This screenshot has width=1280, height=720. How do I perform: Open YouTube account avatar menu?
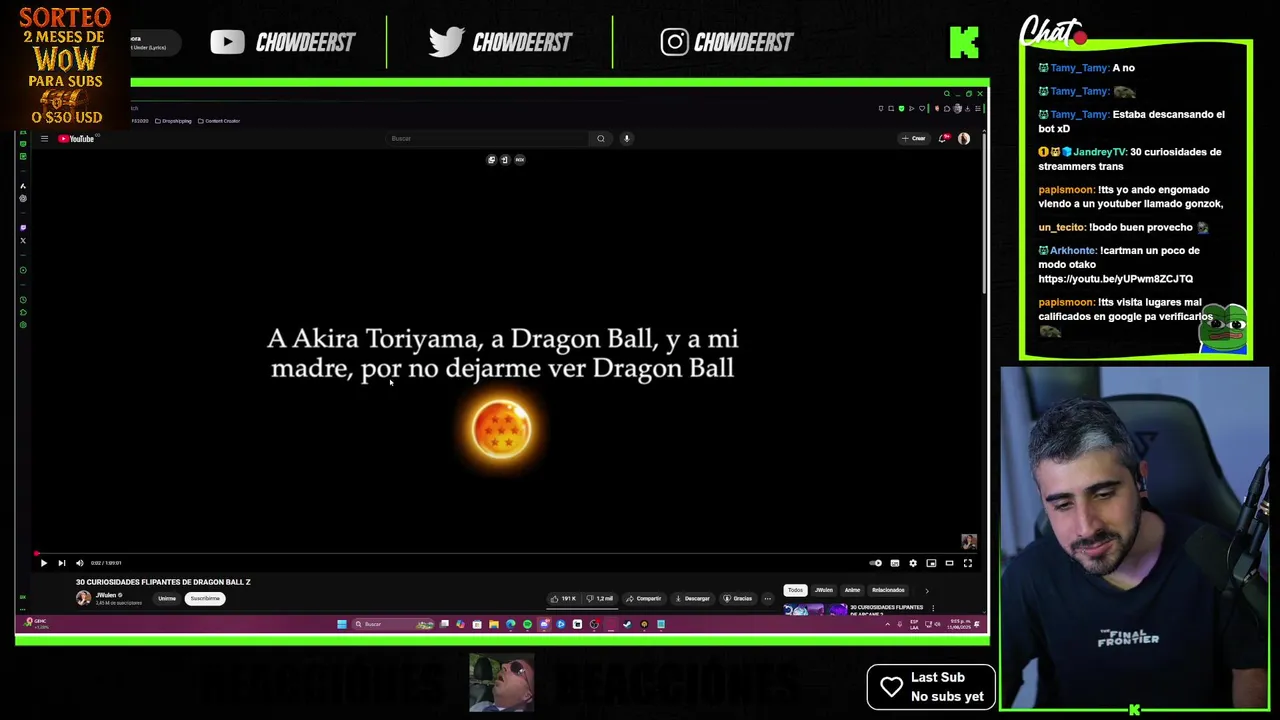pyautogui.click(x=964, y=139)
